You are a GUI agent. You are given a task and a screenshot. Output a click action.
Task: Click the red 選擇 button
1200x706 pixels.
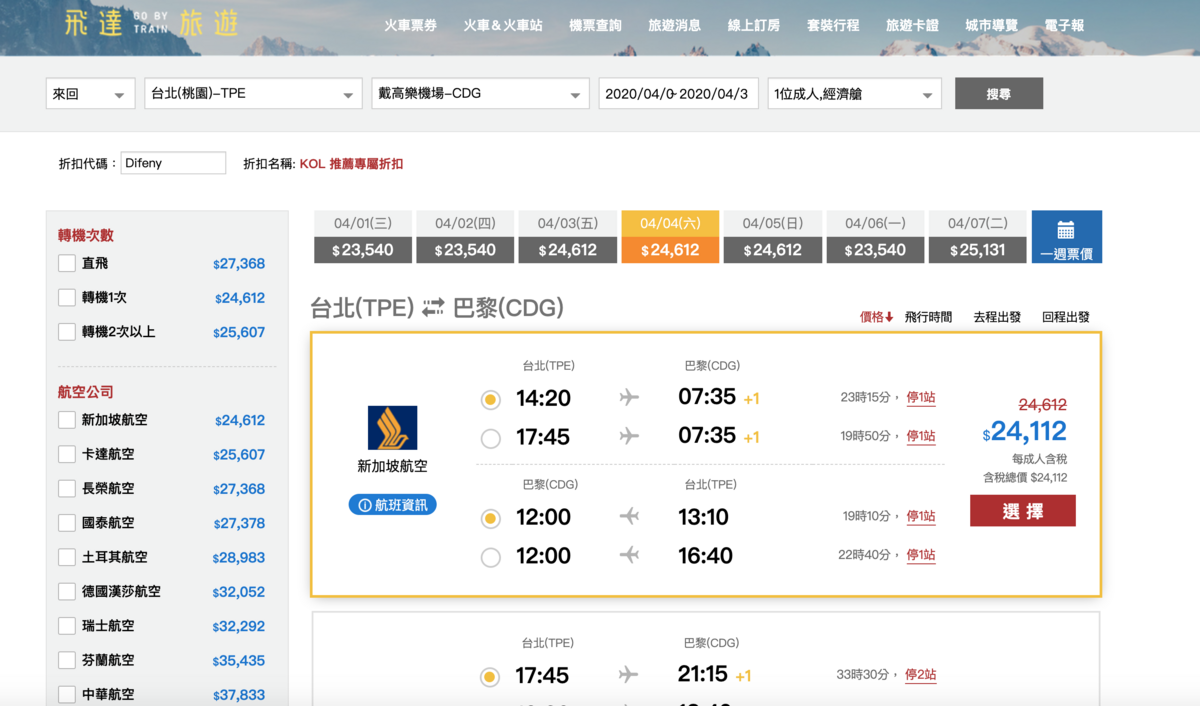point(1023,511)
